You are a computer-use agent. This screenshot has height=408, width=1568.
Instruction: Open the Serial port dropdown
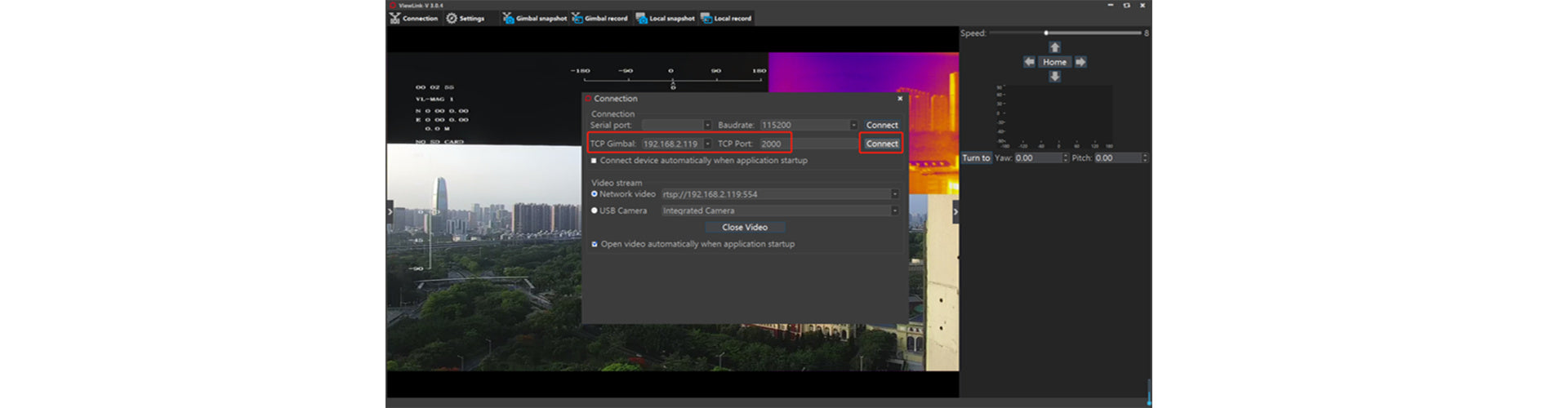coord(707,125)
